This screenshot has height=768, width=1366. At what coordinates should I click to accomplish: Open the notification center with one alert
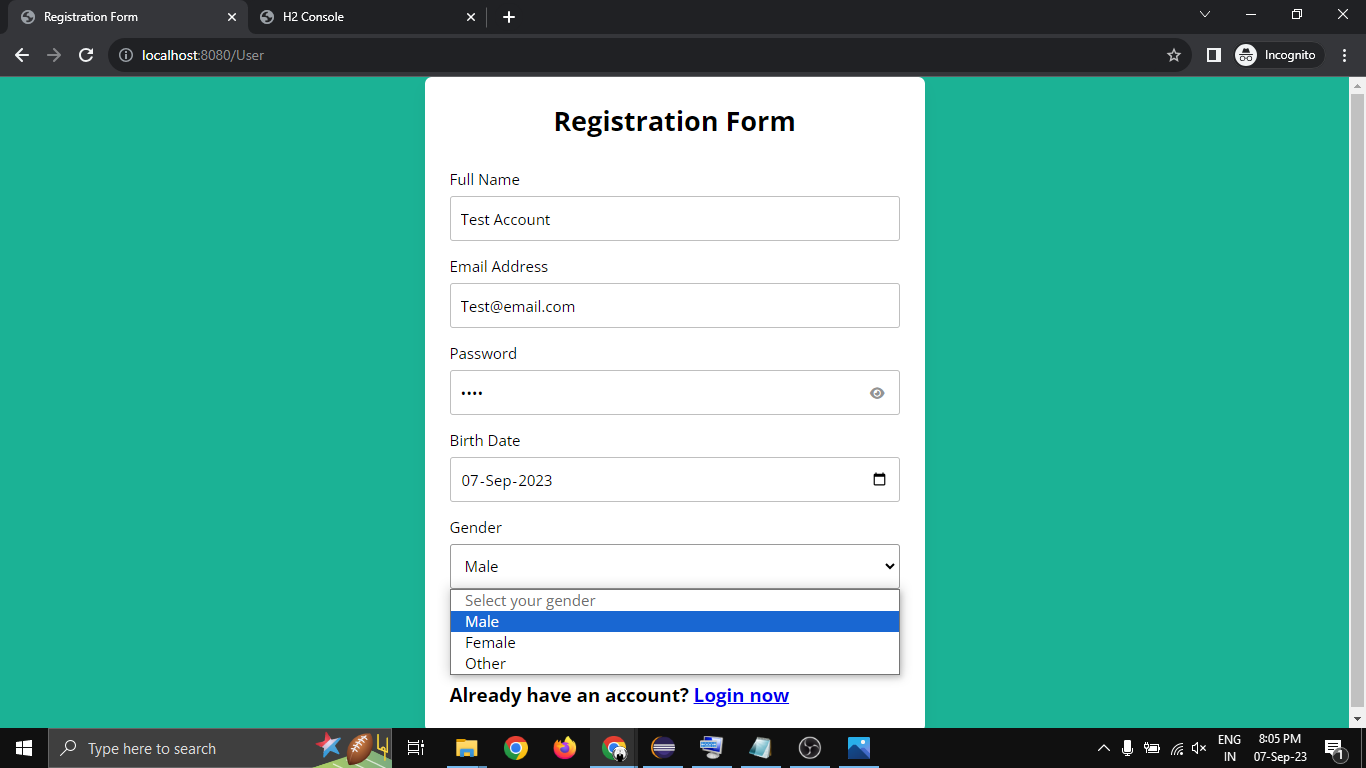[x=1333, y=748]
